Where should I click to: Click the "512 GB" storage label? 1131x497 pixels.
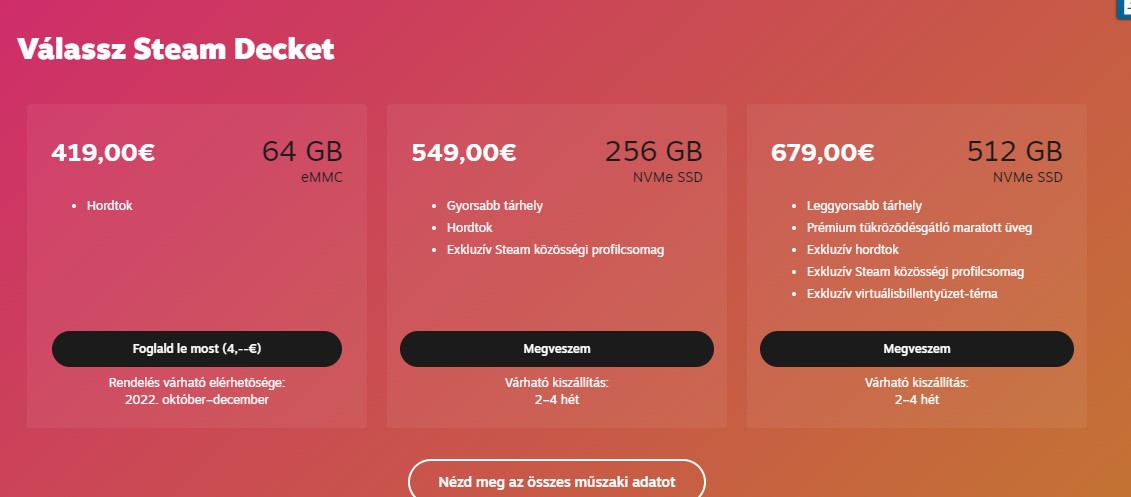click(x=1014, y=152)
